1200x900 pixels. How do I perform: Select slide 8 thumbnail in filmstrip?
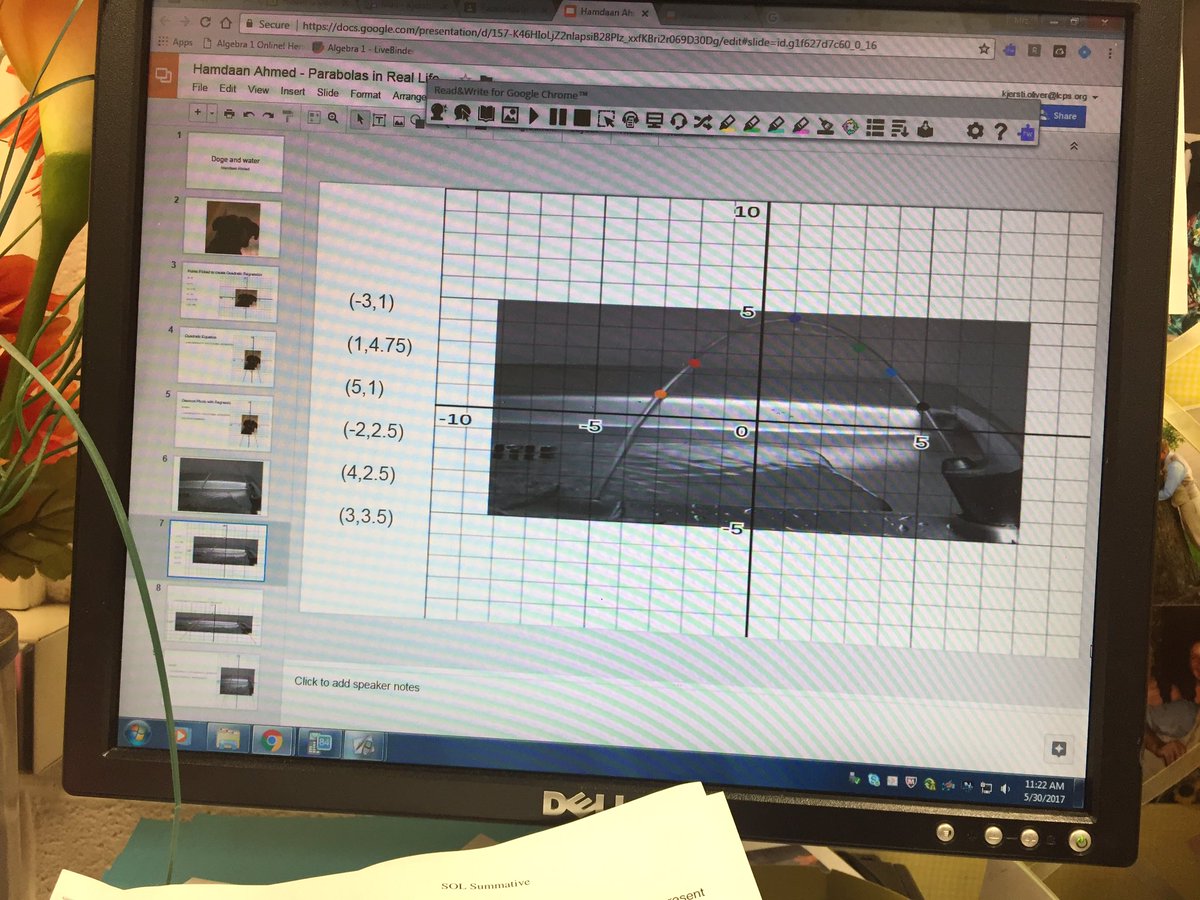(215, 616)
